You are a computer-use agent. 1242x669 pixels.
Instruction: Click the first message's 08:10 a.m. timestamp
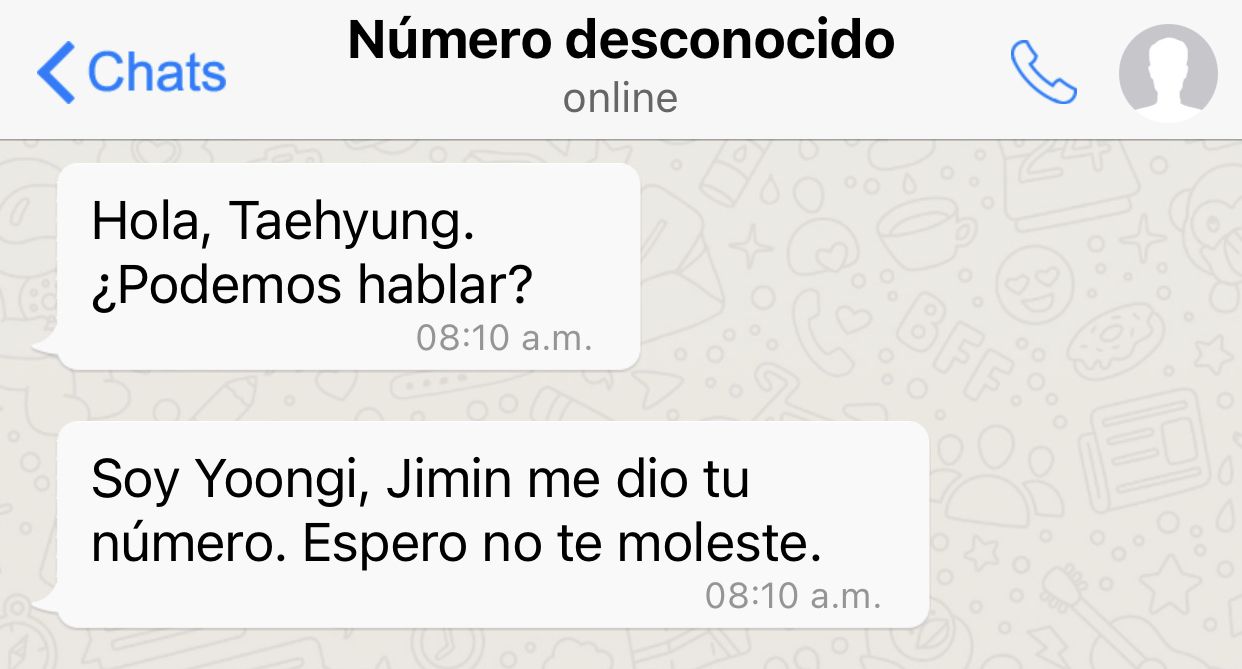tap(504, 338)
